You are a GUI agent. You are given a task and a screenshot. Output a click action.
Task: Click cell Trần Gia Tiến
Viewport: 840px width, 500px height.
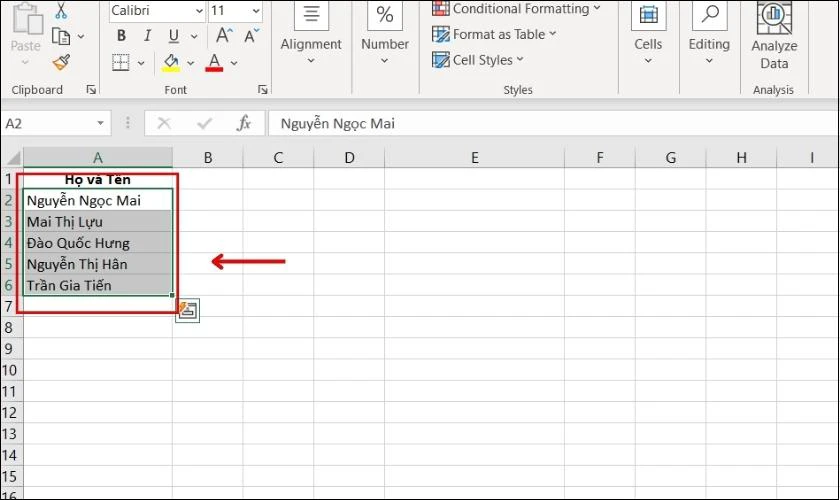click(98, 285)
